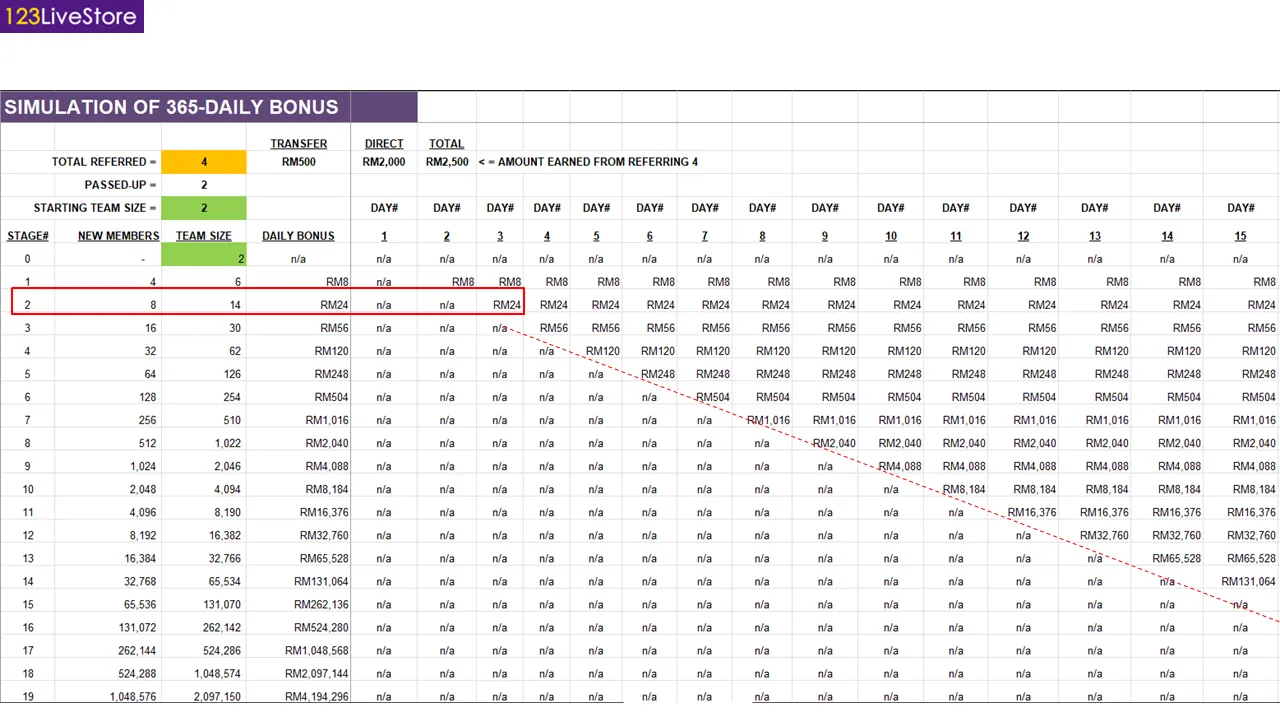Screen dimensions: 1280x720
Task: Click the day number 1 header
Action: (x=384, y=236)
